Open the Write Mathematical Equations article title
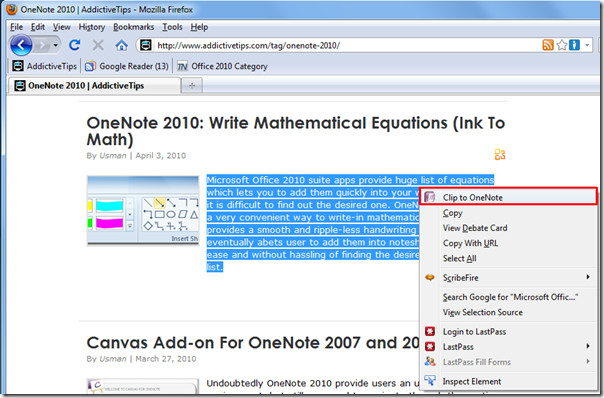604x398 pixels. coord(295,131)
